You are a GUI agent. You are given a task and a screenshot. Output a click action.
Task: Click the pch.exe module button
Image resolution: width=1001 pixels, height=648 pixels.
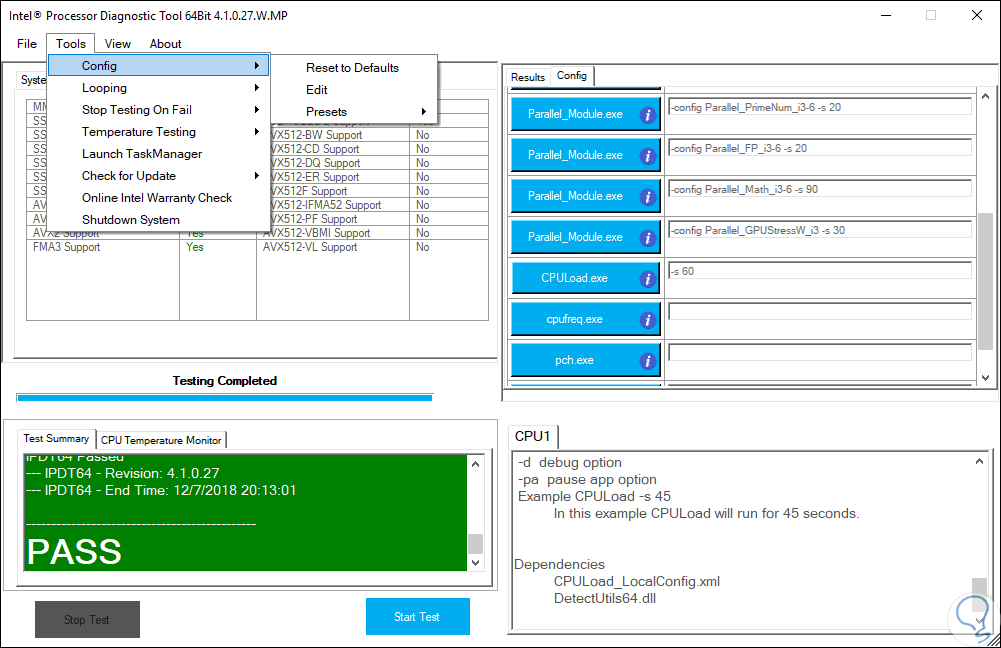coord(585,360)
